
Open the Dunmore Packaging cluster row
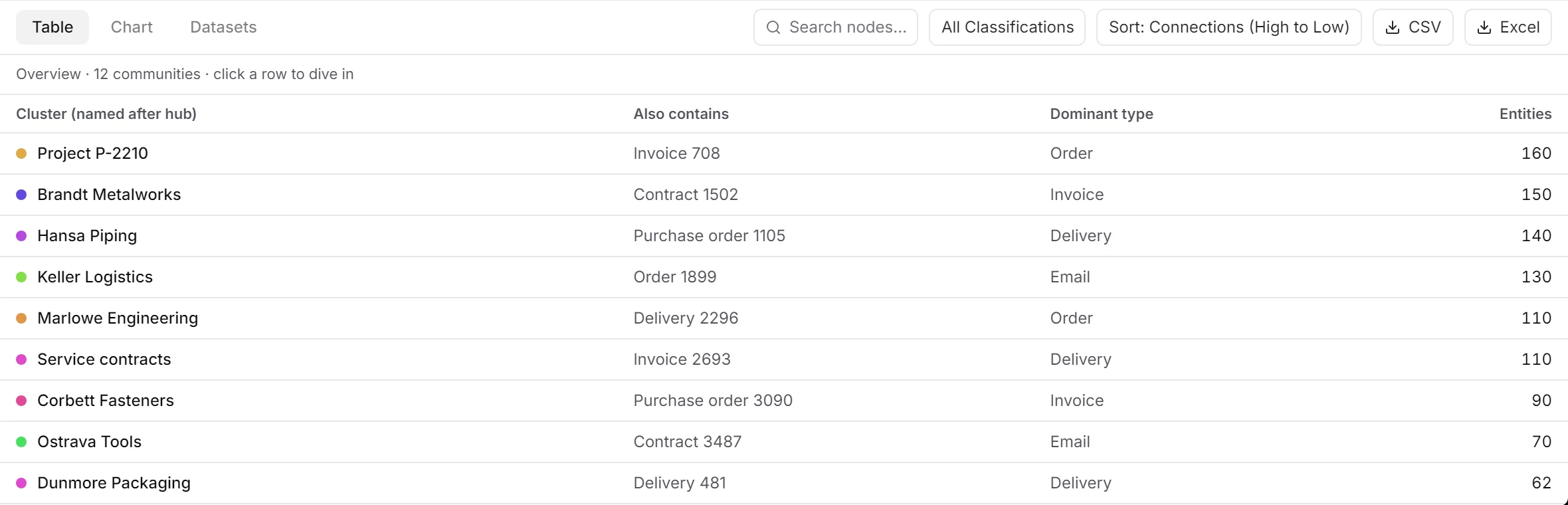point(784,483)
